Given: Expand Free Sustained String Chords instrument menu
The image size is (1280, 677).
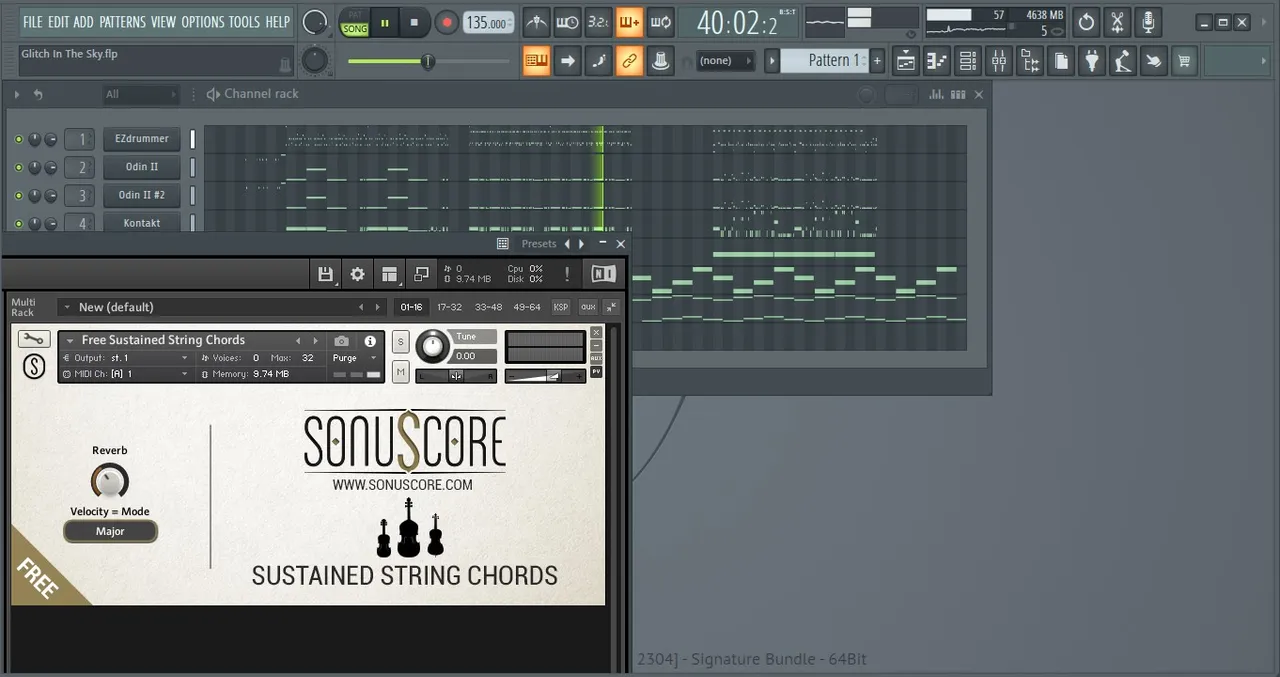Looking at the screenshot, I should click(x=70, y=341).
